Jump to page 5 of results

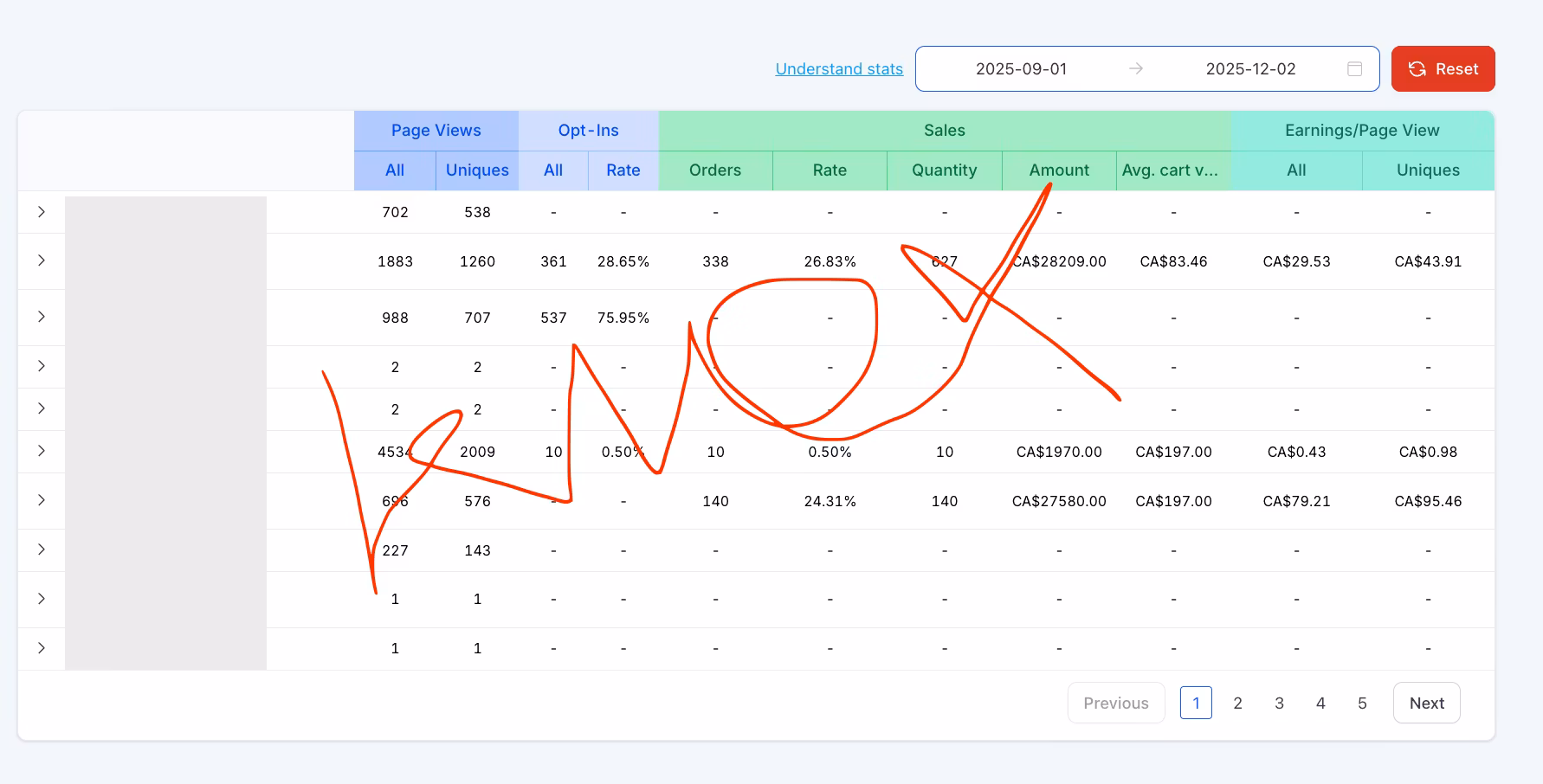pos(1362,703)
